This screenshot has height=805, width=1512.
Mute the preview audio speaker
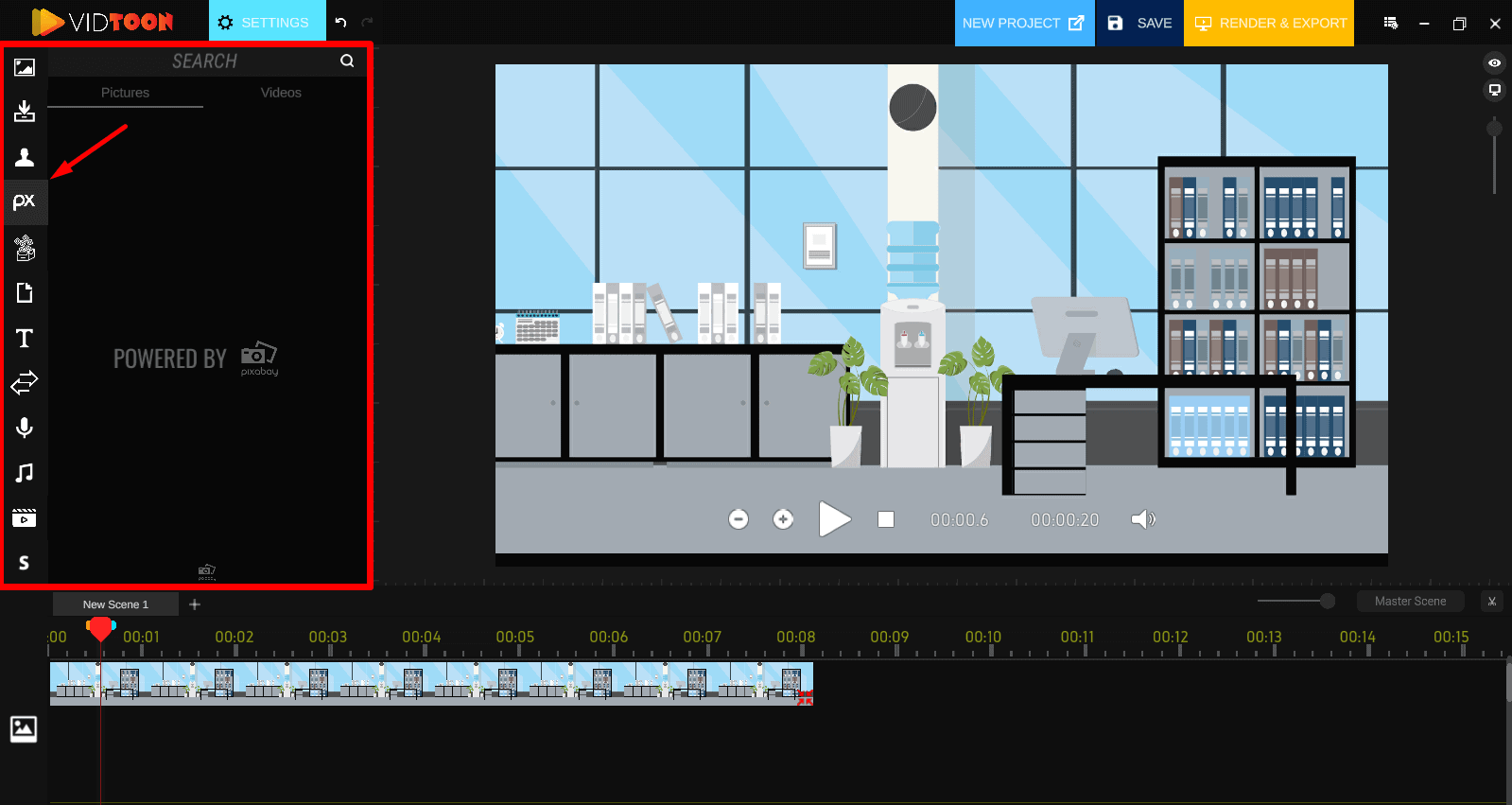tap(1143, 519)
